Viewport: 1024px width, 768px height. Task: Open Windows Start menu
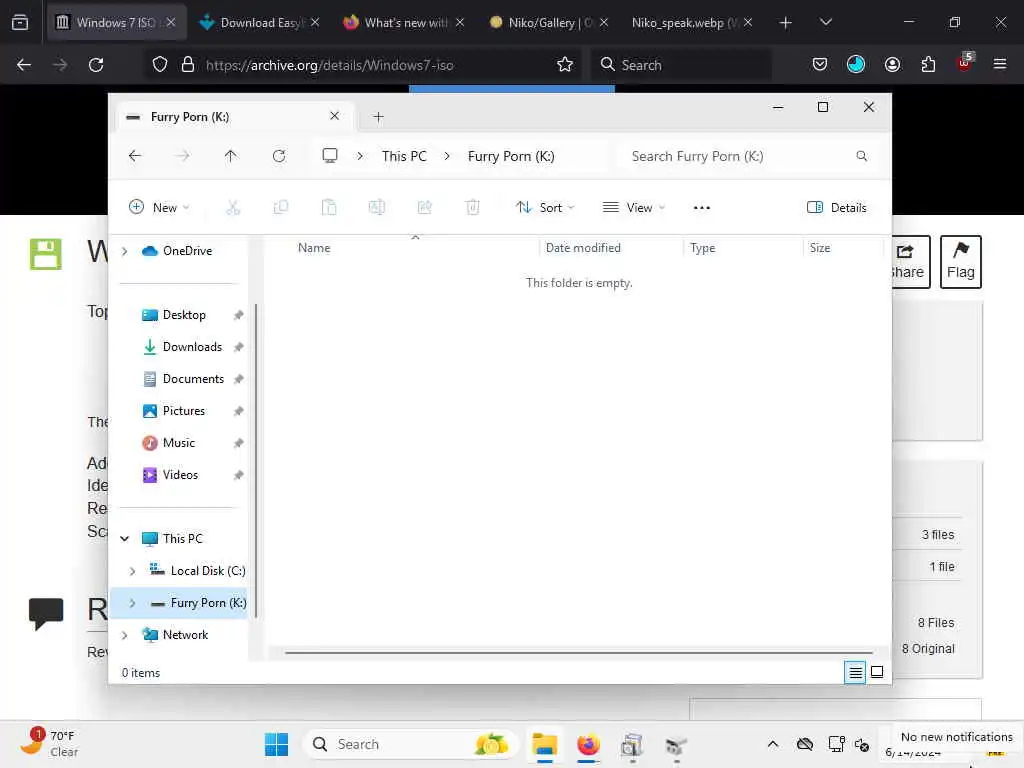click(x=276, y=744)
